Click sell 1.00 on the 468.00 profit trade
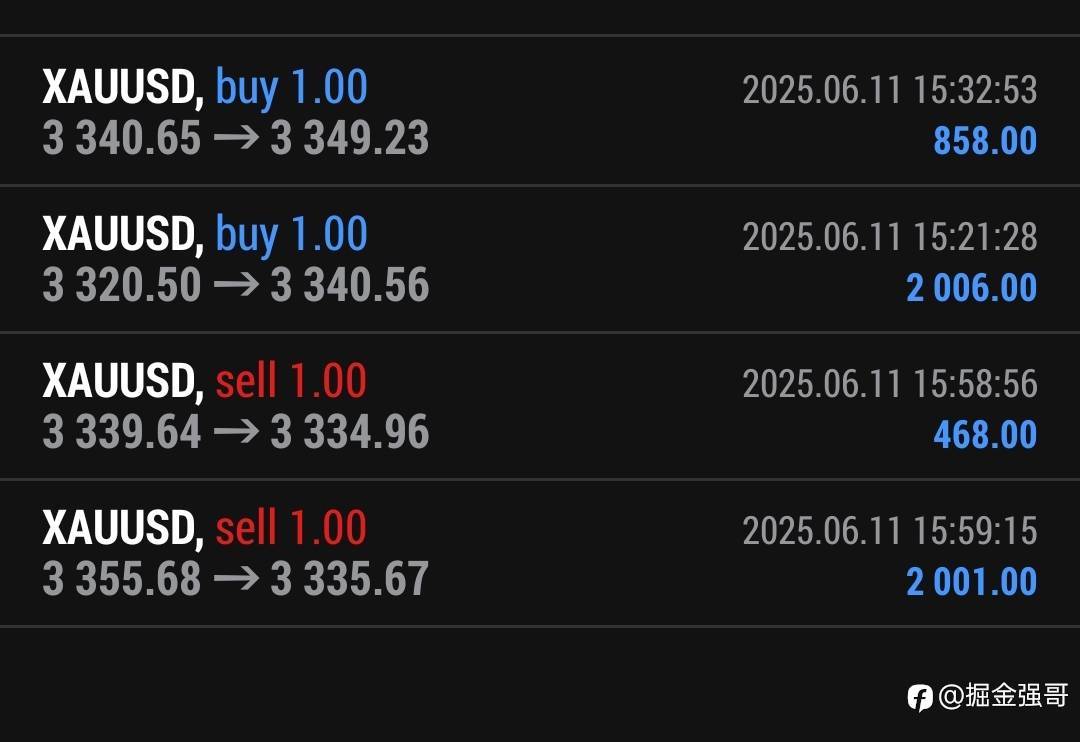 click(x=291, y=382)
